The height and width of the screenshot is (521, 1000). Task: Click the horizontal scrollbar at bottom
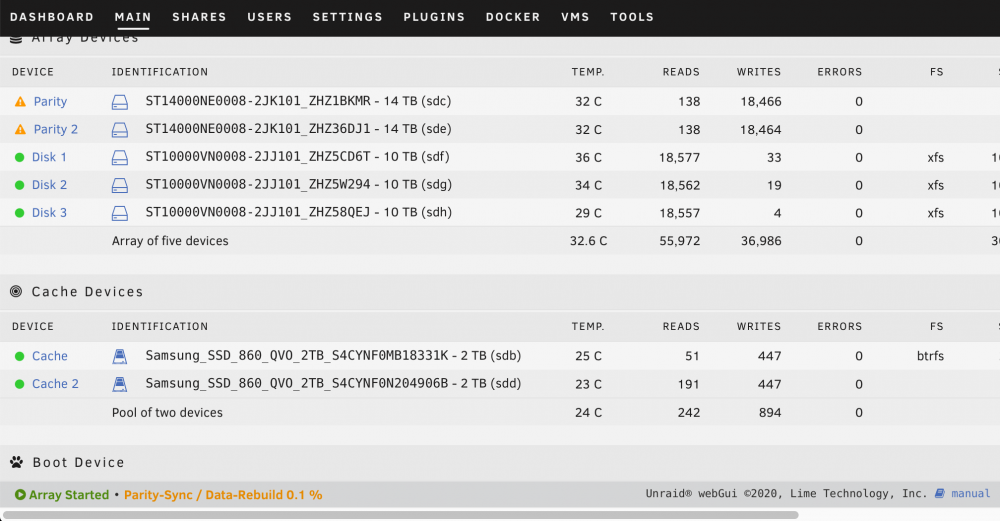point(401,515)
